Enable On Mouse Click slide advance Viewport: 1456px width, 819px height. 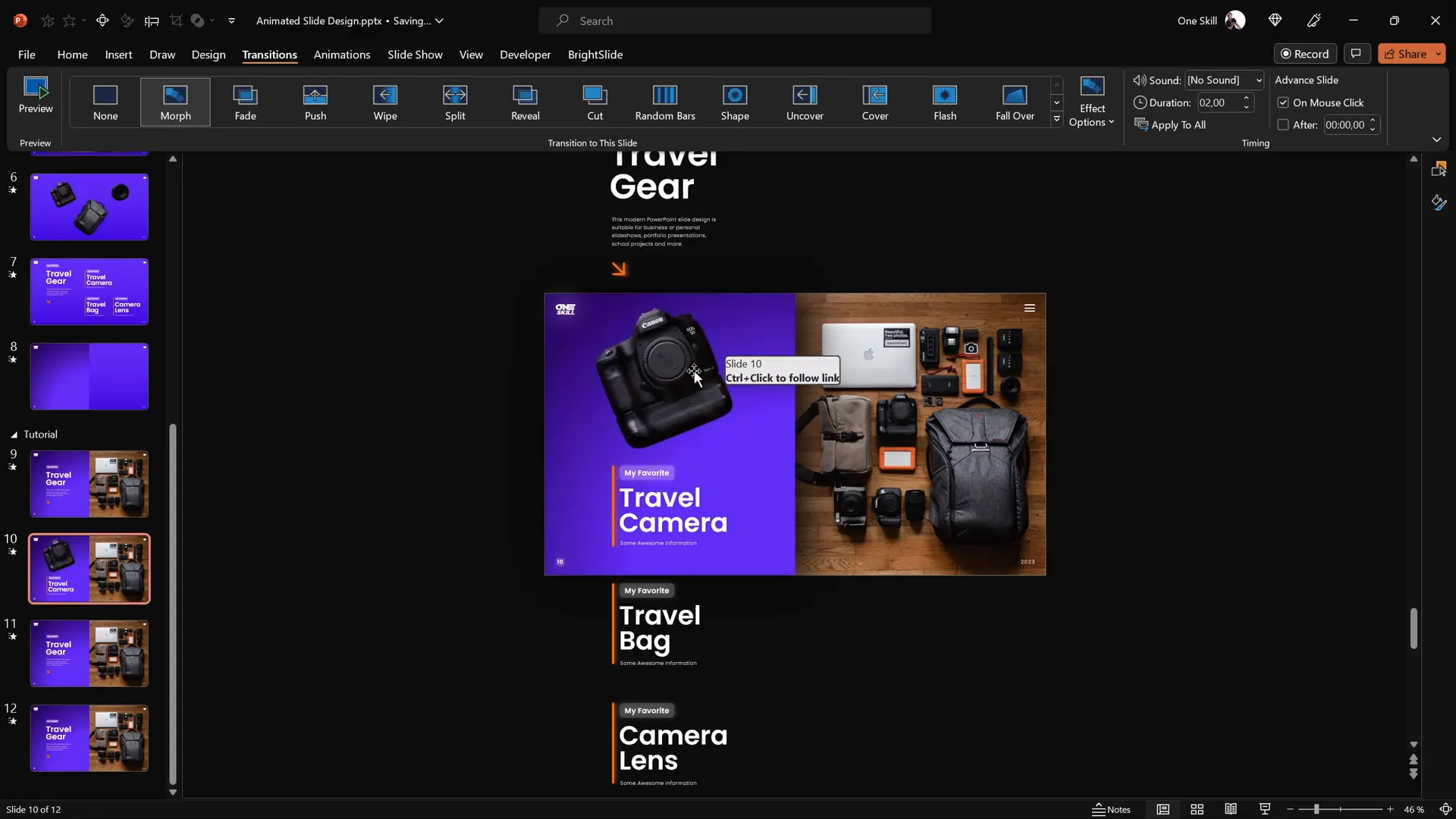click(1283, 102)
